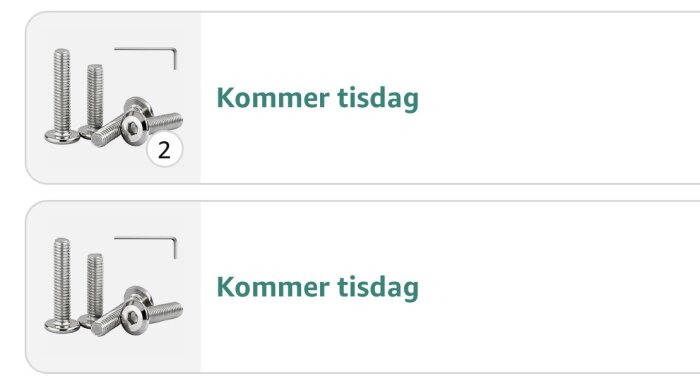Click the Allen key in the bottom product image
700x386 pixels.
(146, 247)
